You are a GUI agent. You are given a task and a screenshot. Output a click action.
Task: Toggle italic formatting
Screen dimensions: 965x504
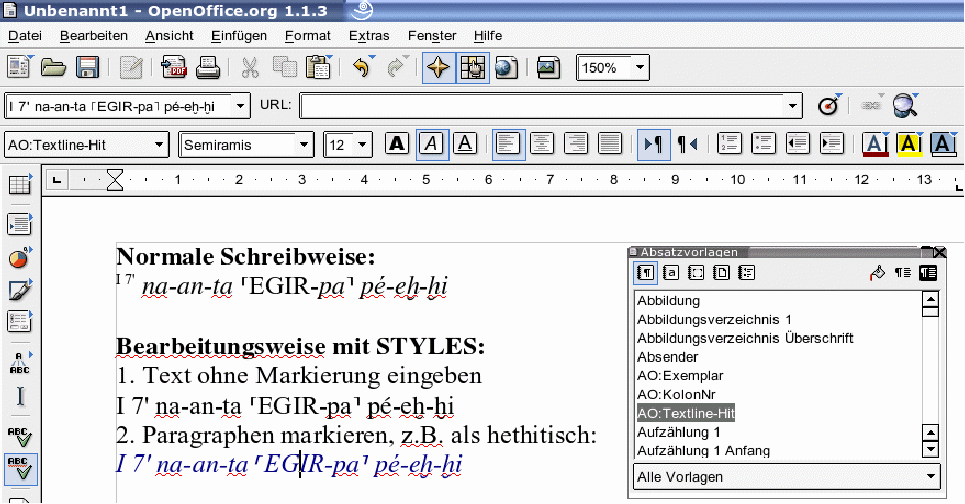431,144
